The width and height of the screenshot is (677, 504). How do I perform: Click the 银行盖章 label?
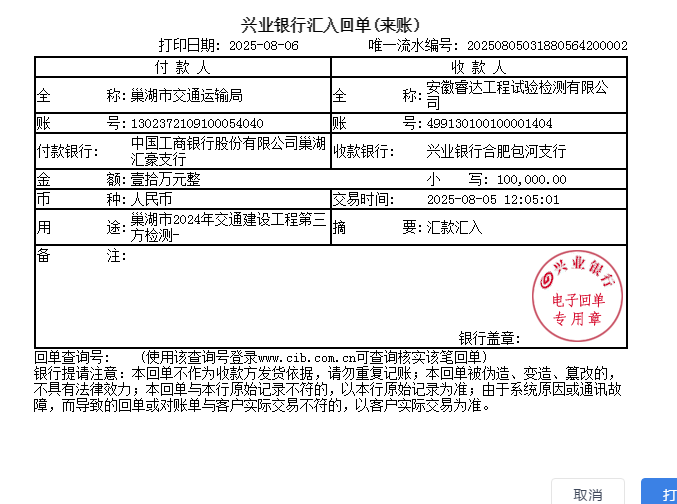click(x=486, y=338)
